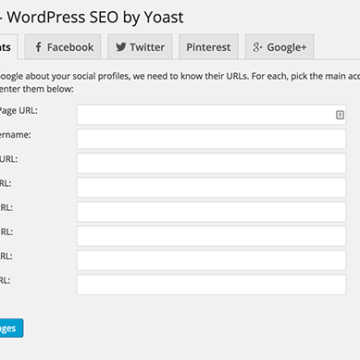Click the partially visible Accounts tab
Screen dimensions: 360x360
click(8, 47)
